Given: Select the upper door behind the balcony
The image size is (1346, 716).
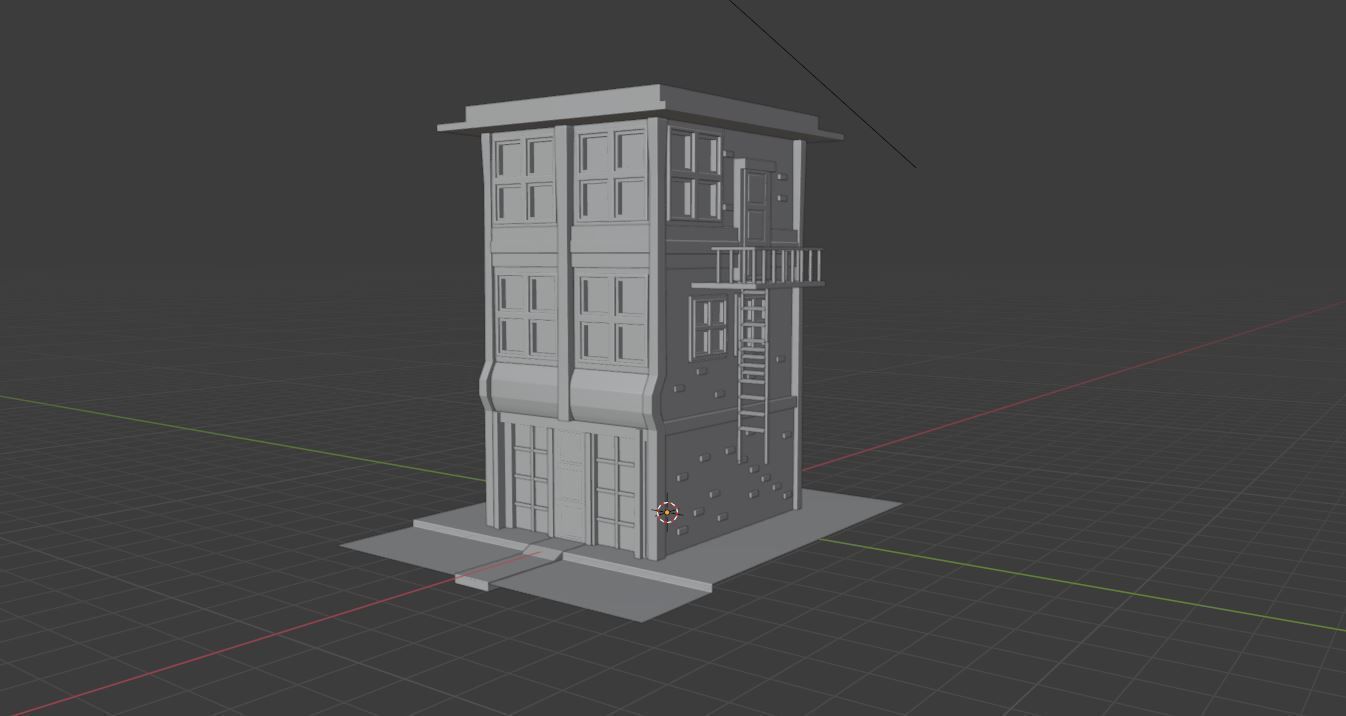Looking at the screenshot, I should (757, 207).
